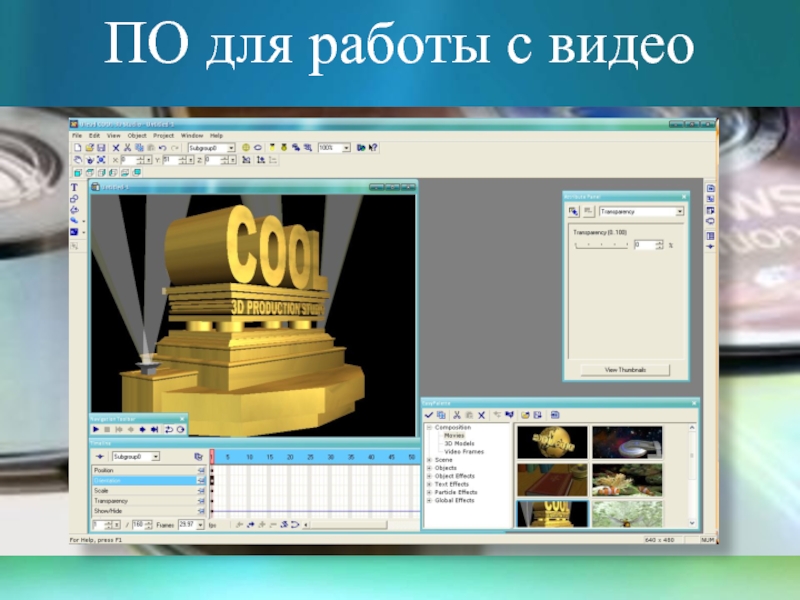Click the View Thumbnails button
Screen dimensions: 800x600
(625, 370)
